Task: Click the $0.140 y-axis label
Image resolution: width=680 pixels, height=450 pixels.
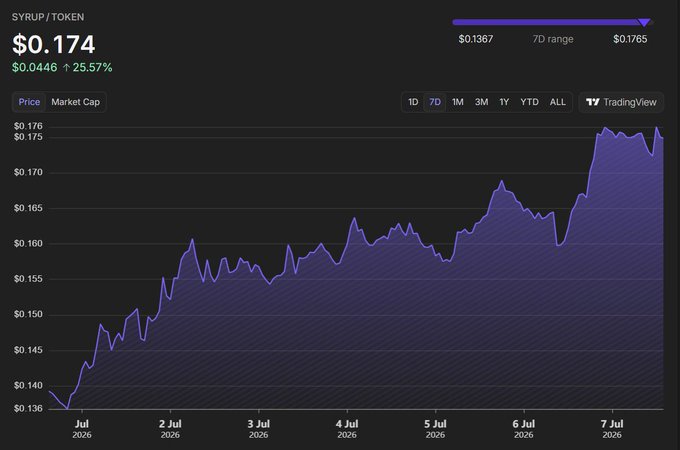Action: pos(28,385)
